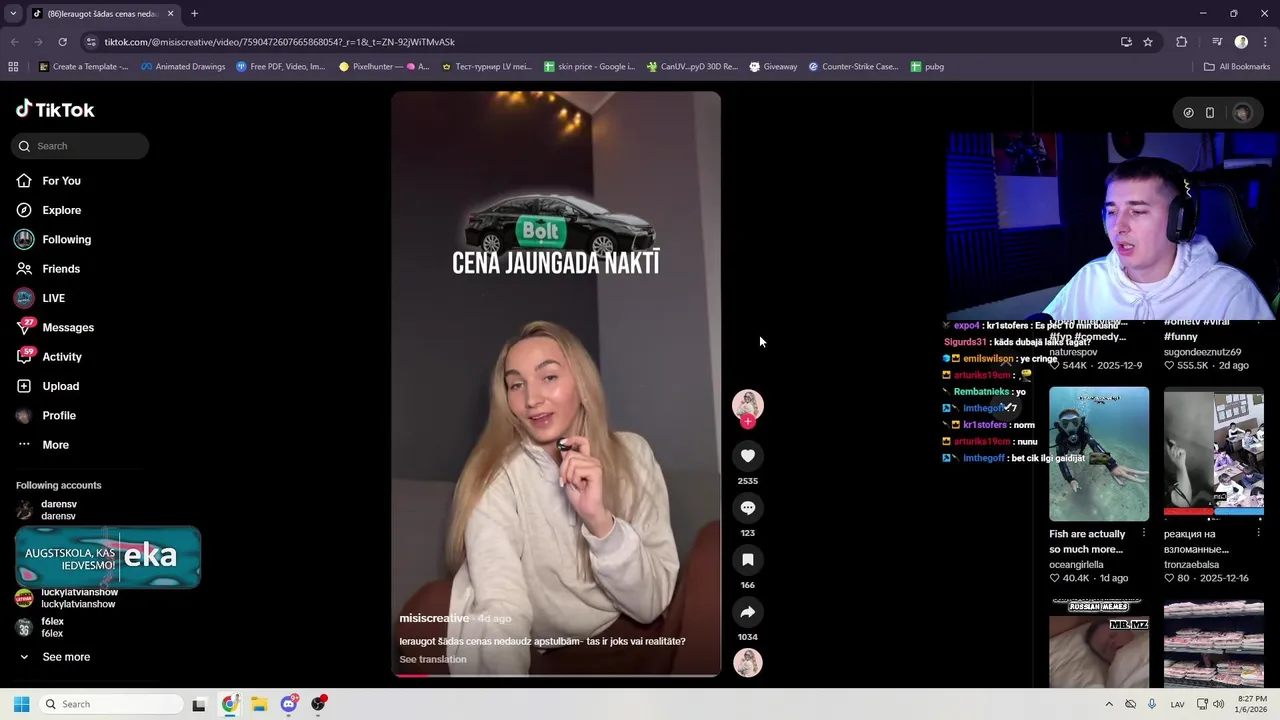Open the taskbar volume control
Image resolution: width=1280 pixels, height=720 pixels.
[x=1218, y=704]
